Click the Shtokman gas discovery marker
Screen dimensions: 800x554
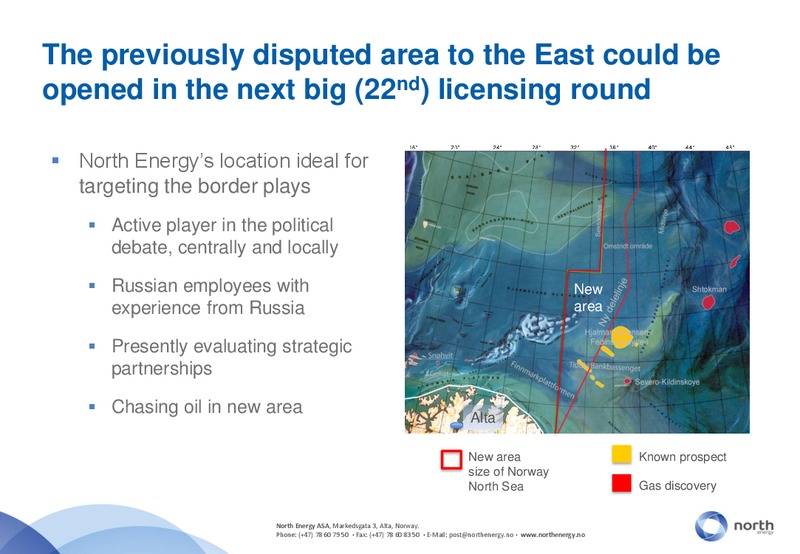click(708, 303)
